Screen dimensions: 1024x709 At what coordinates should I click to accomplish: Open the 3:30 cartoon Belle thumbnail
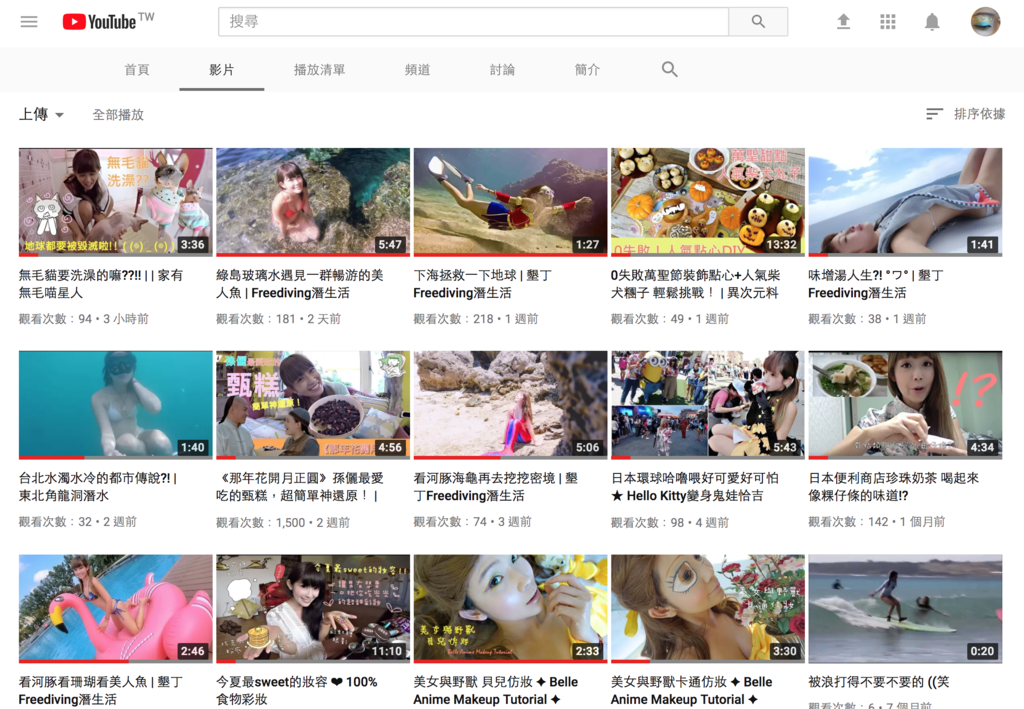point(707,608)
